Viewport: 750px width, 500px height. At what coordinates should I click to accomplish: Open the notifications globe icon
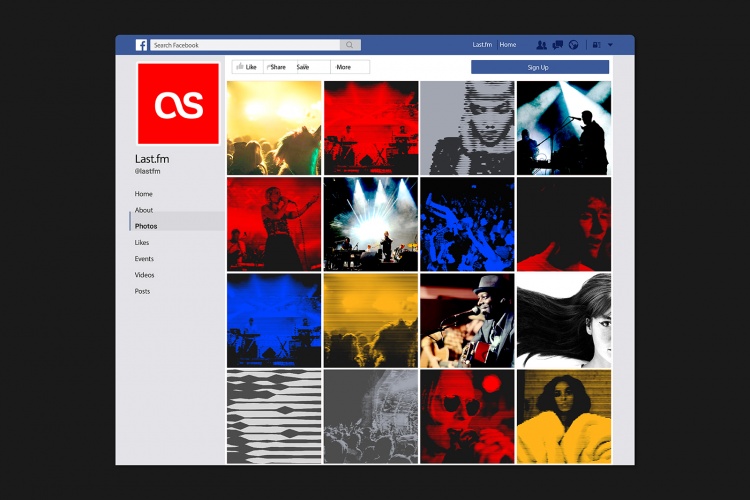[x=573, y=45]
